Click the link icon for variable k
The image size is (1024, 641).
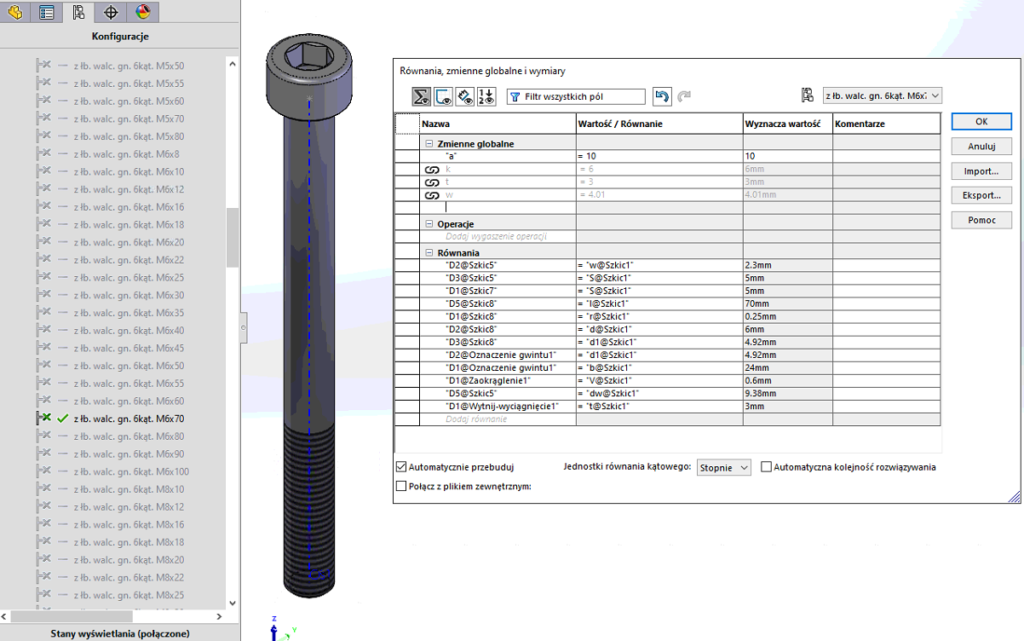pos(432,170)
